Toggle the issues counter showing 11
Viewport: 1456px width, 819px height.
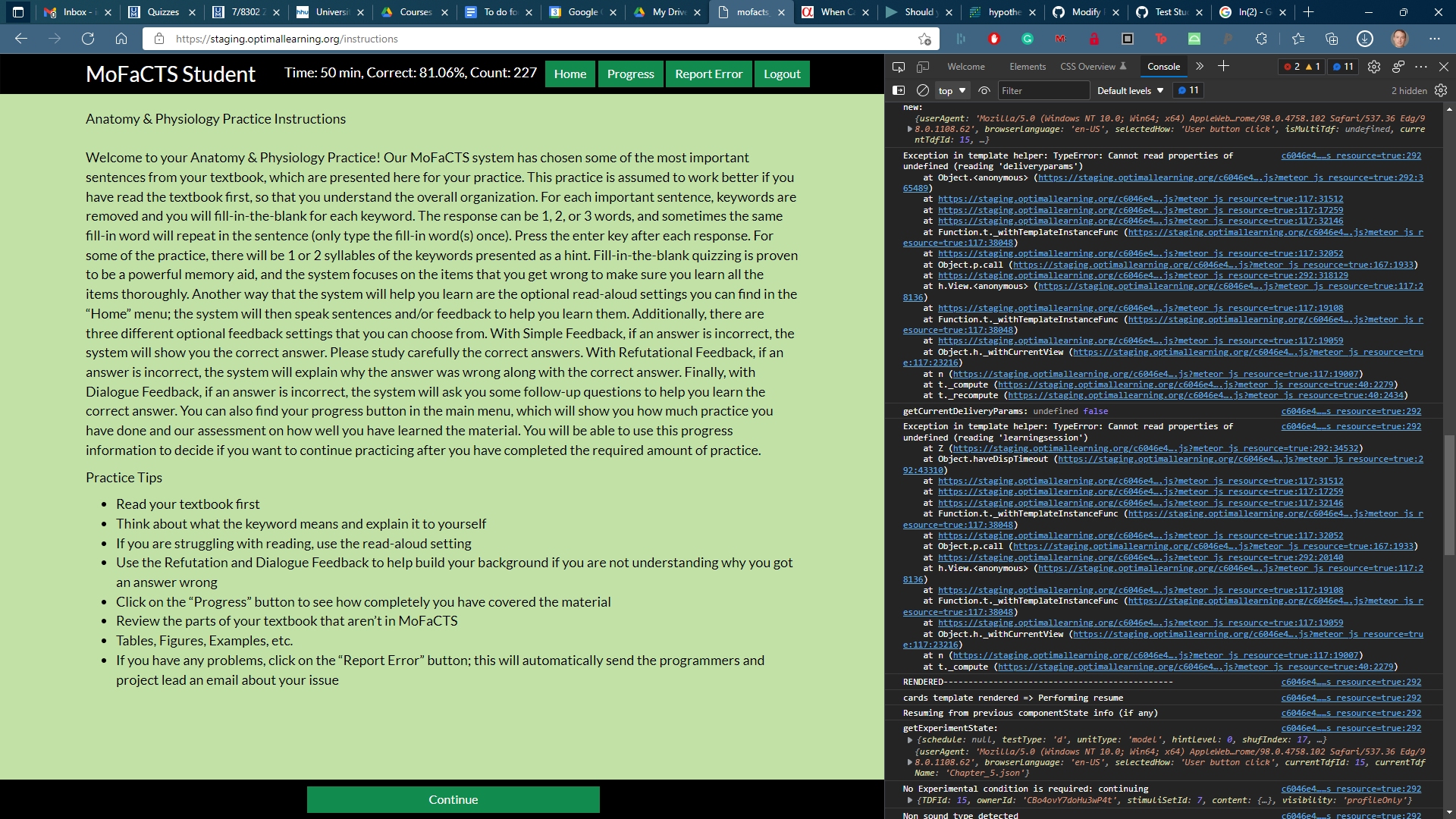pos(1343,67)
